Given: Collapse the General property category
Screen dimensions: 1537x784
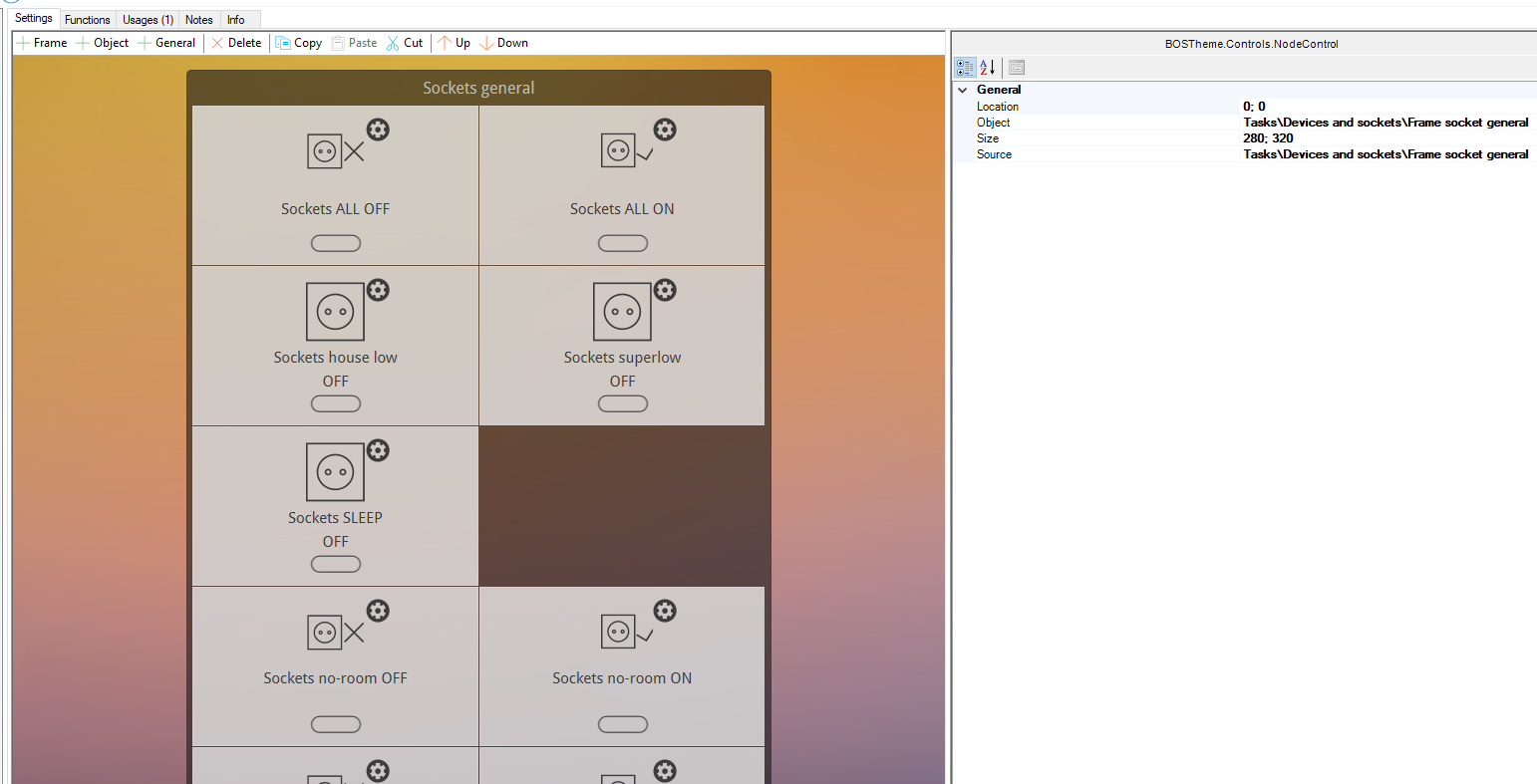Looking at the screenshot, I should pos(963,90).
